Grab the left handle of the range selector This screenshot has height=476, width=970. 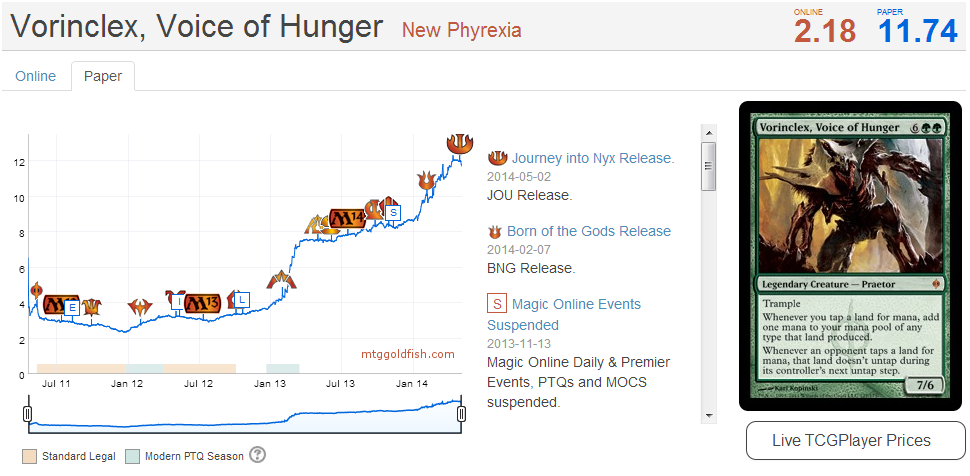[28, 414]
